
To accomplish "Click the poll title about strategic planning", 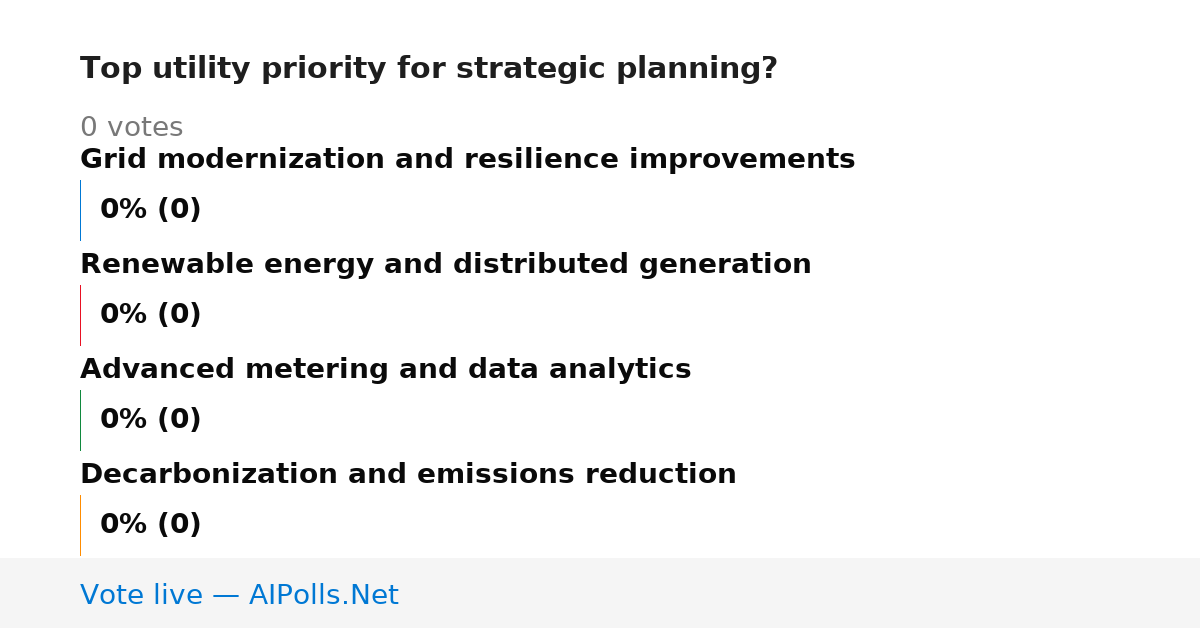I will pos(428,69).
